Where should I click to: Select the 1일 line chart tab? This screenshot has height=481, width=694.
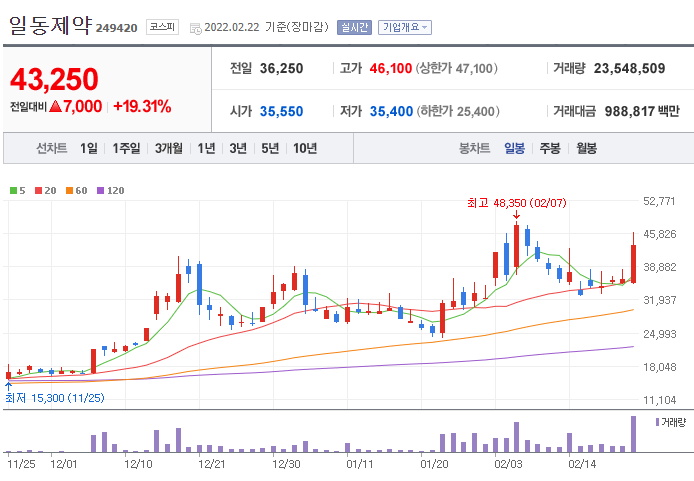pos(89,148)
